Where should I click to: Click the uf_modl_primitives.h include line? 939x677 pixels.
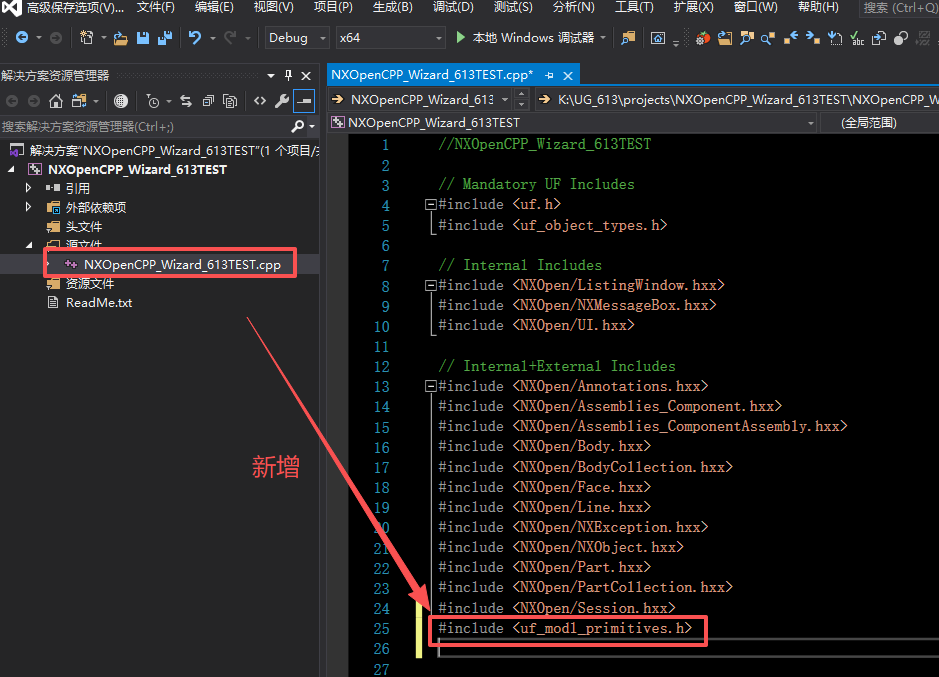click(x=565, y=628)
